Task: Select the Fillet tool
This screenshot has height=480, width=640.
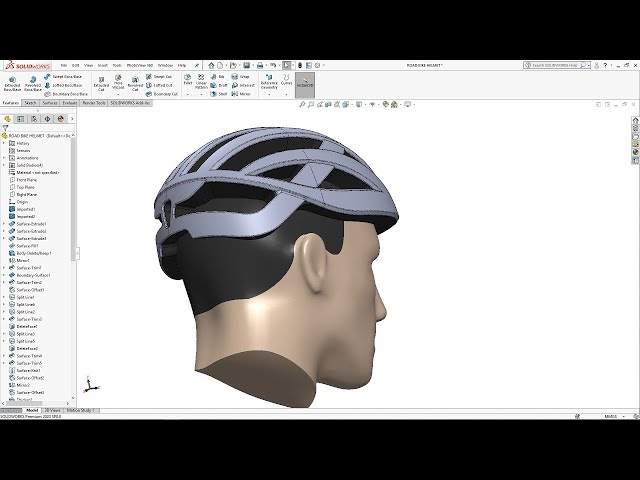Action: pos(188,79)
